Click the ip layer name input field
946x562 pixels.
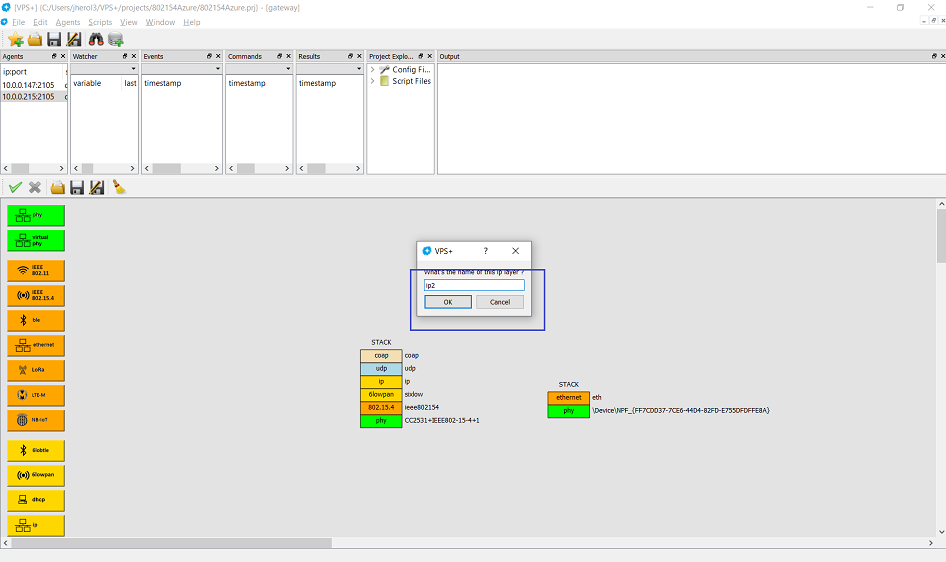tap(473, 285)
